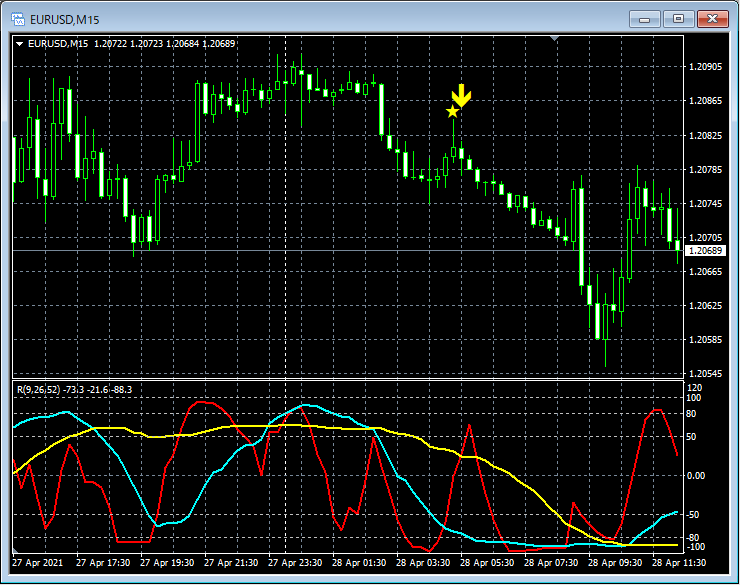Click the price scale value 1.20905
Viewport: 741px width, 586px height.
[x=706, y=67]
